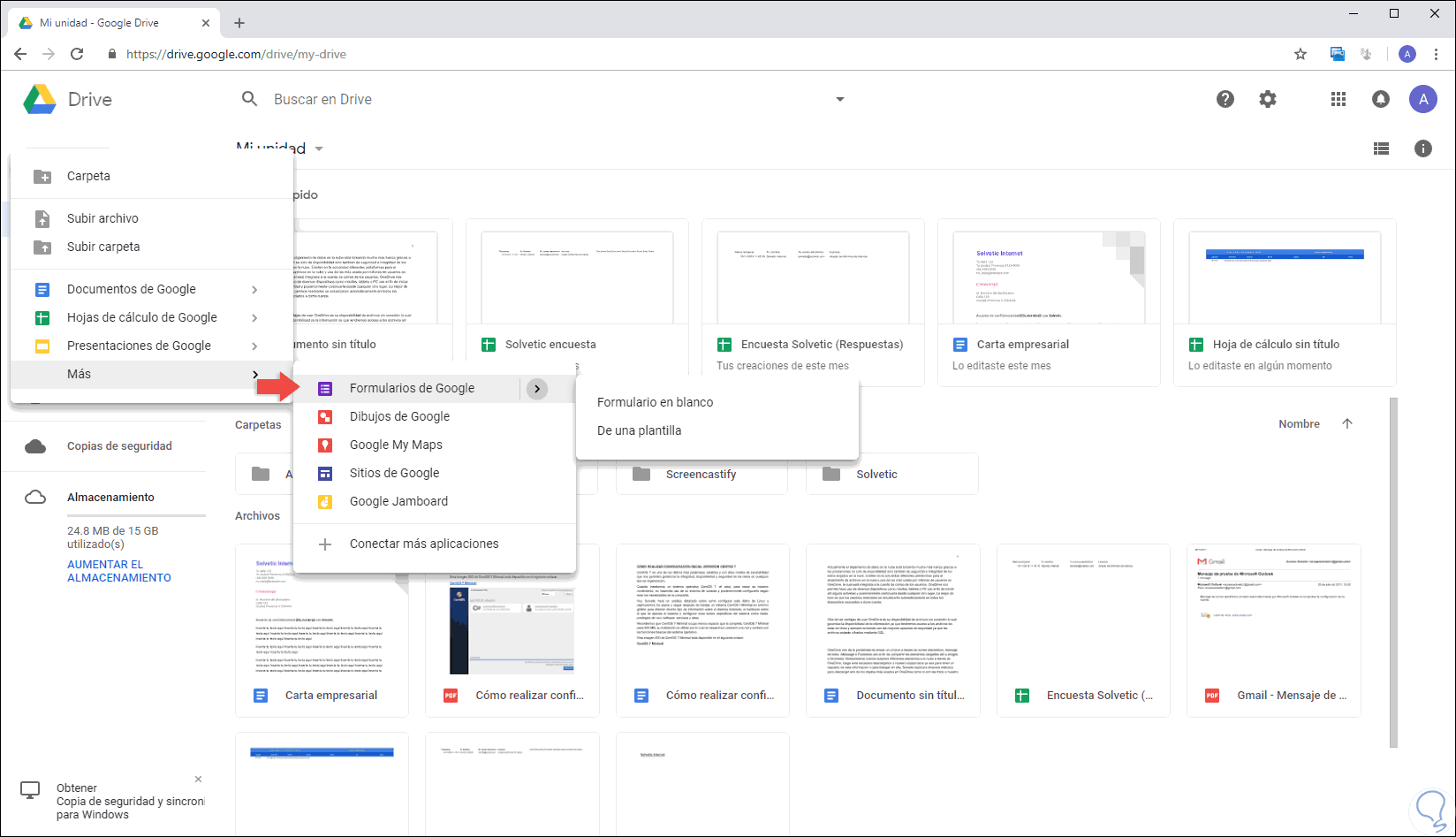
Task: Select Subir archivo
Action: (x=152, y=218)
